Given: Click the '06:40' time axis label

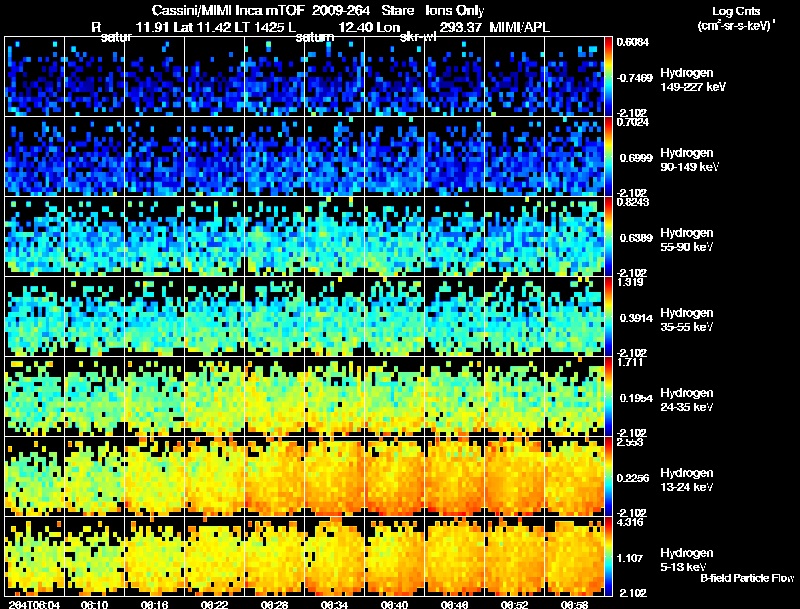Looking at the screenshot, I should [394, 604].
